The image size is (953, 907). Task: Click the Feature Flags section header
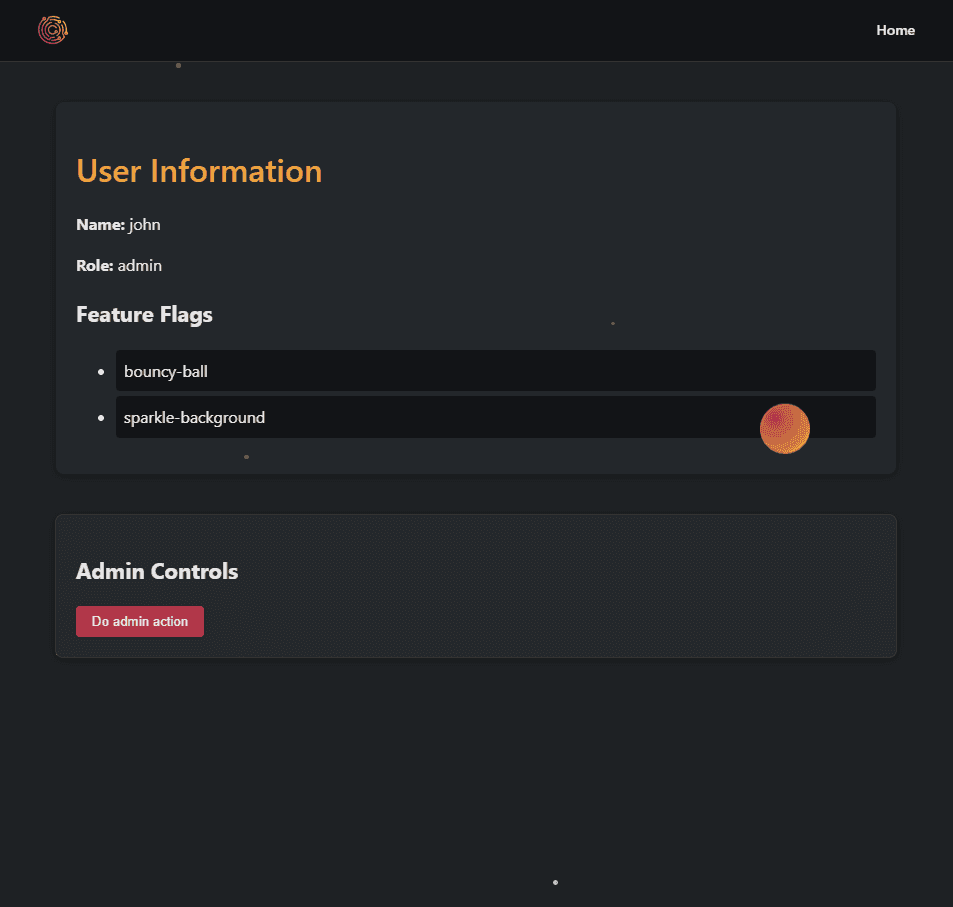(x=144, y=314)
